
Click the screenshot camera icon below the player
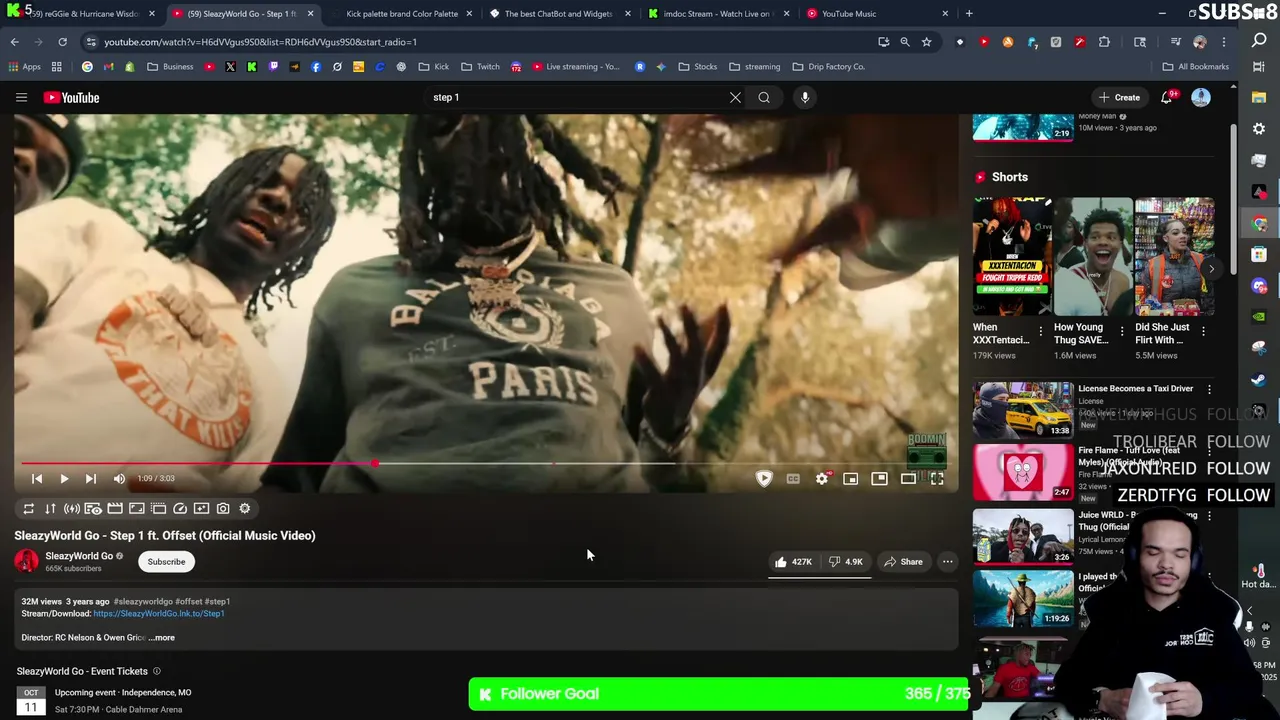coord(223,509)
